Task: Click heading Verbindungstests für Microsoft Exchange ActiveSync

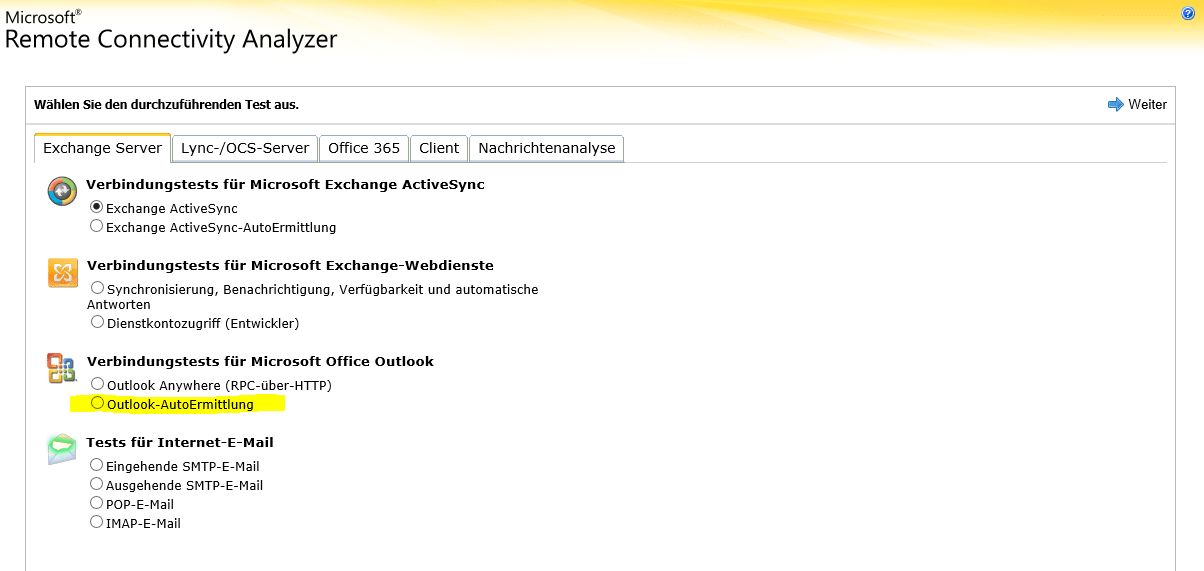Action: (x=286, y=185)
